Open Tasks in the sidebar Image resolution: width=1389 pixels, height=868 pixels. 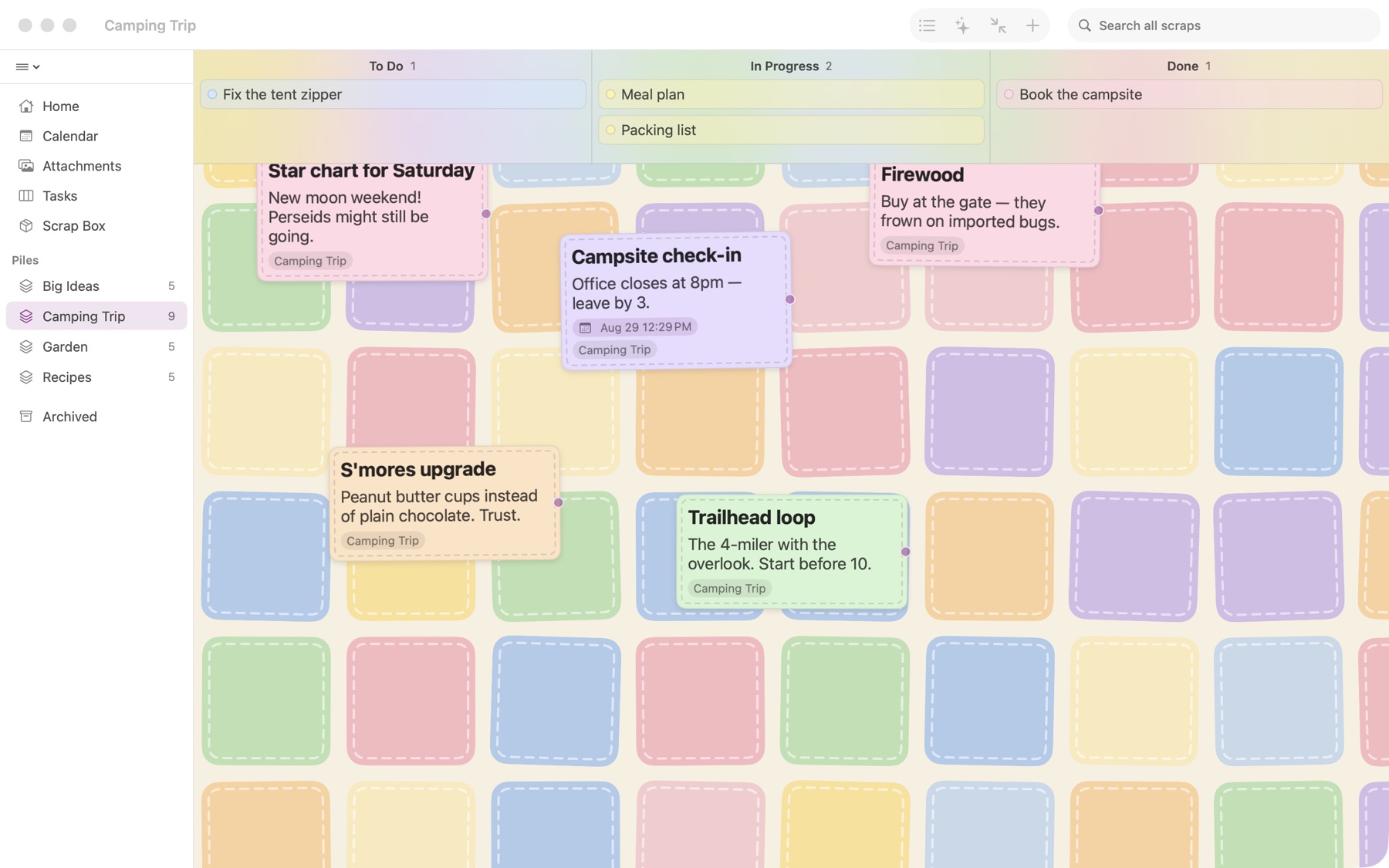[96, 196]
